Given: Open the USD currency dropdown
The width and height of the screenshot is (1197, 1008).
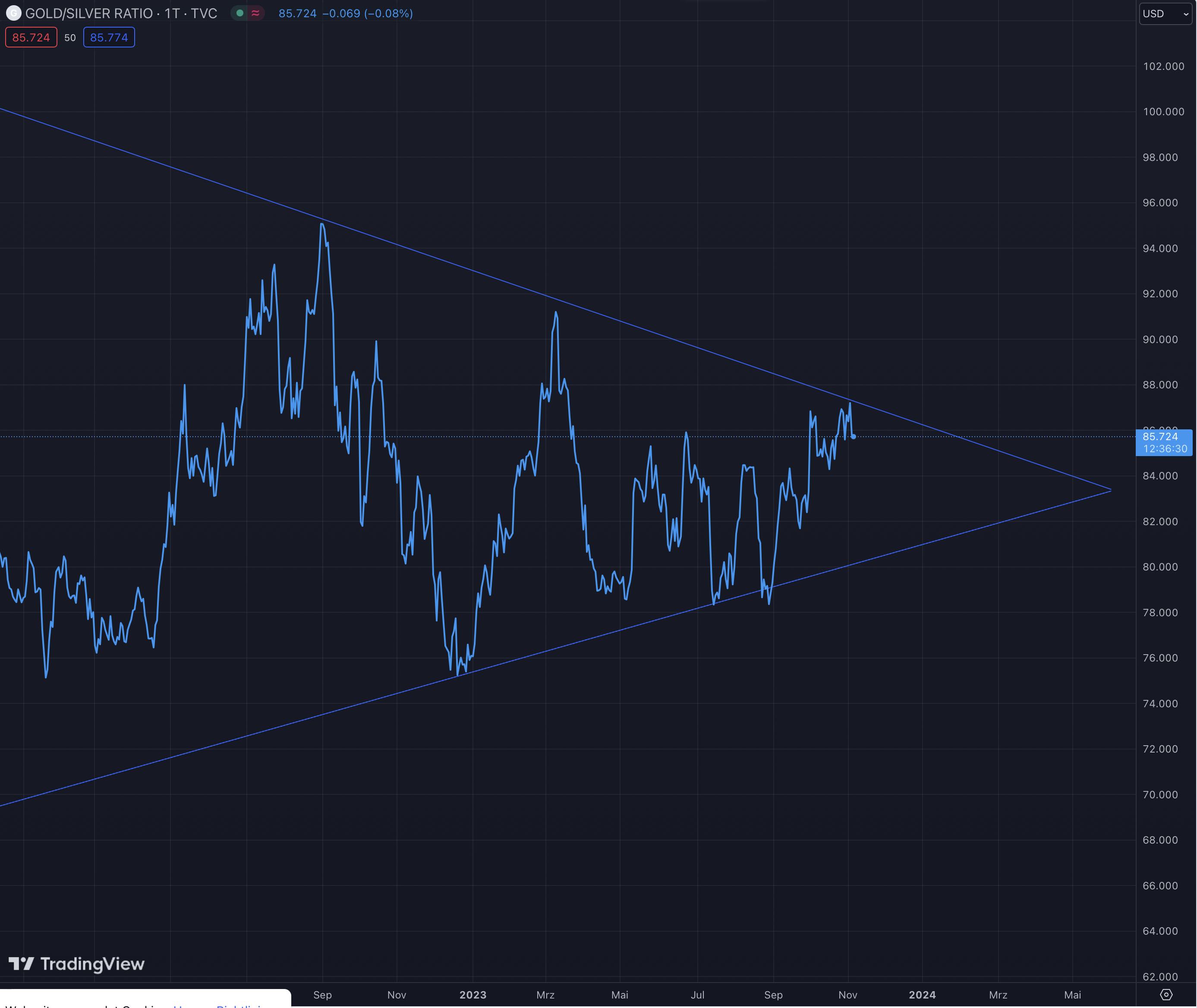Looking at the screenshot, I should (1165, 14).
